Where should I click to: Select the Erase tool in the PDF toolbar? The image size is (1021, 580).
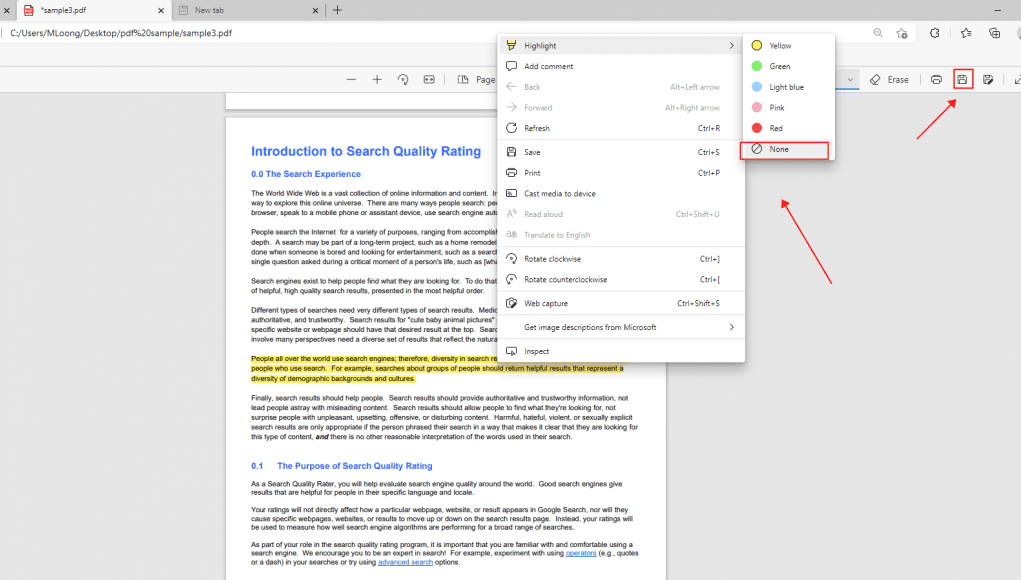coord(889,79)
